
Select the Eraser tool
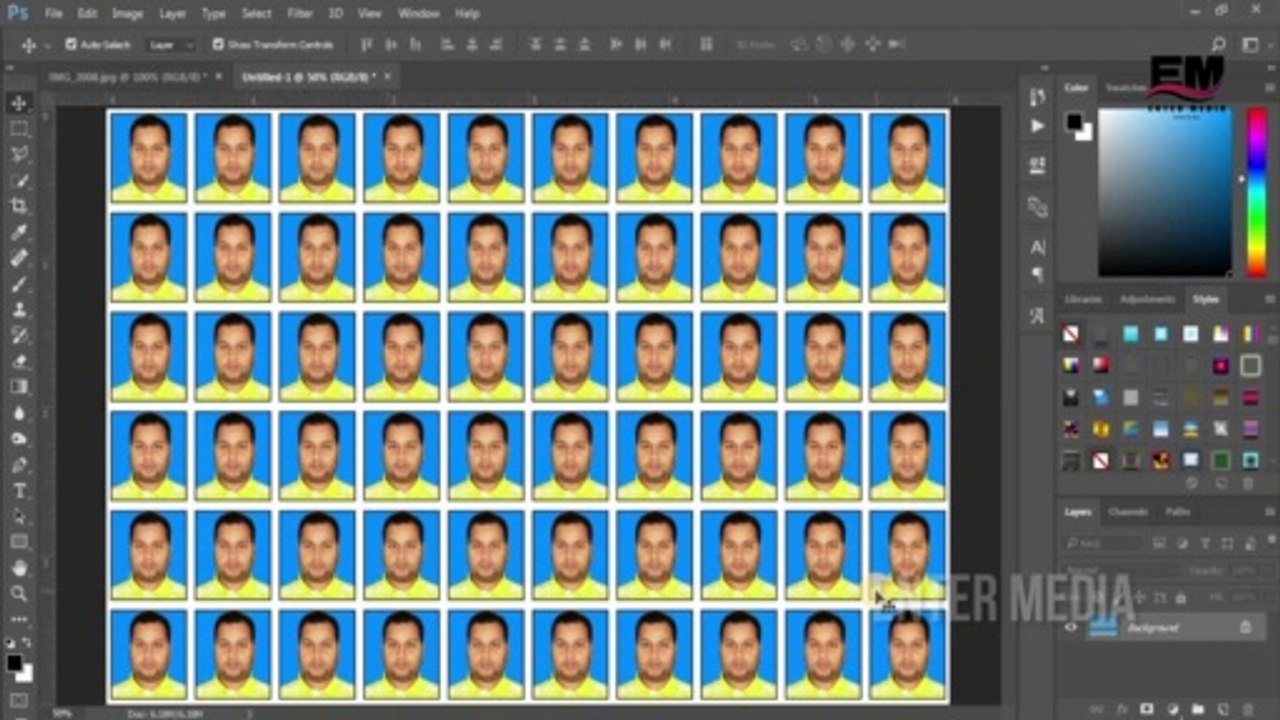pos(19,361)
